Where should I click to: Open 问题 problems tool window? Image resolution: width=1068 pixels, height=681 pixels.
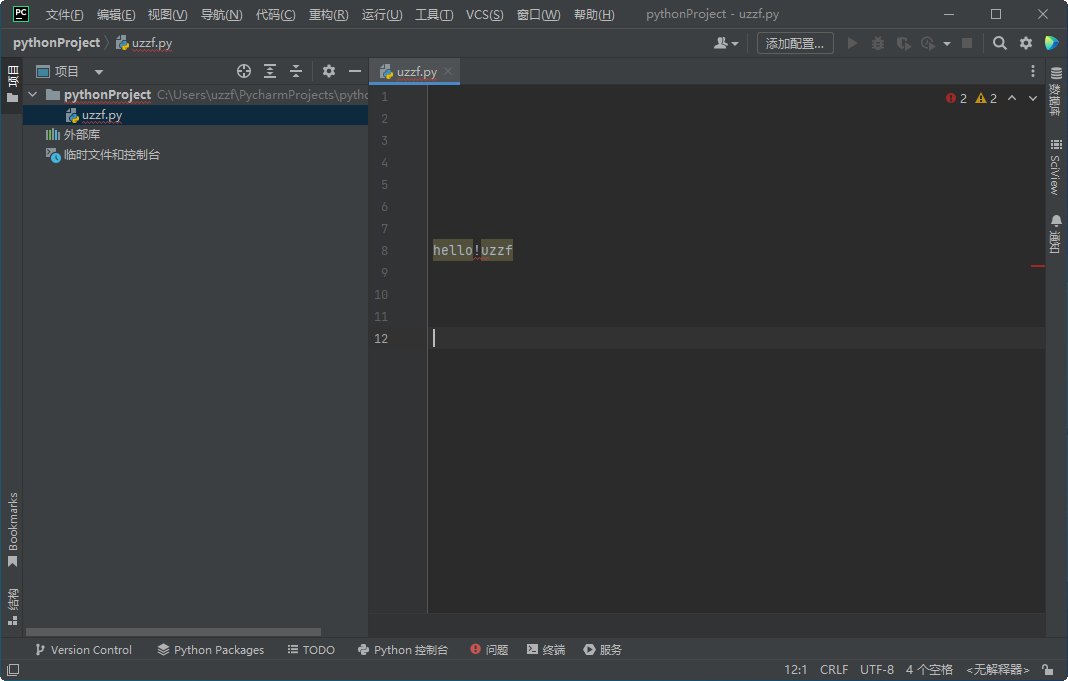click(x=489, y=650)
